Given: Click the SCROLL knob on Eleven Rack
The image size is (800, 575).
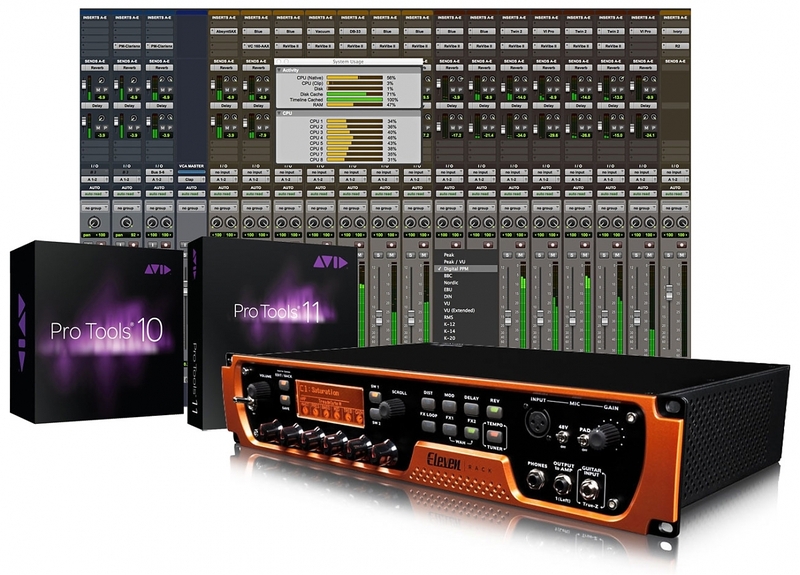Looking at the screenshot, I should (x=394, y=408).
